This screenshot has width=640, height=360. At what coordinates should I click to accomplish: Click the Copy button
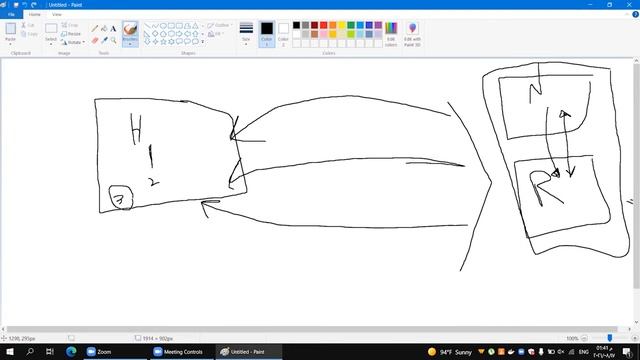29,34
